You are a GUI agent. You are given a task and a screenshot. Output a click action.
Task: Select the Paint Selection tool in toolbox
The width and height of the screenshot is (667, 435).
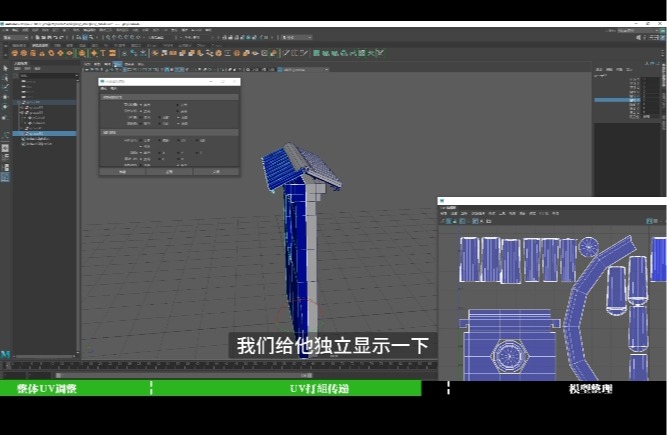(x=5, y=87)
